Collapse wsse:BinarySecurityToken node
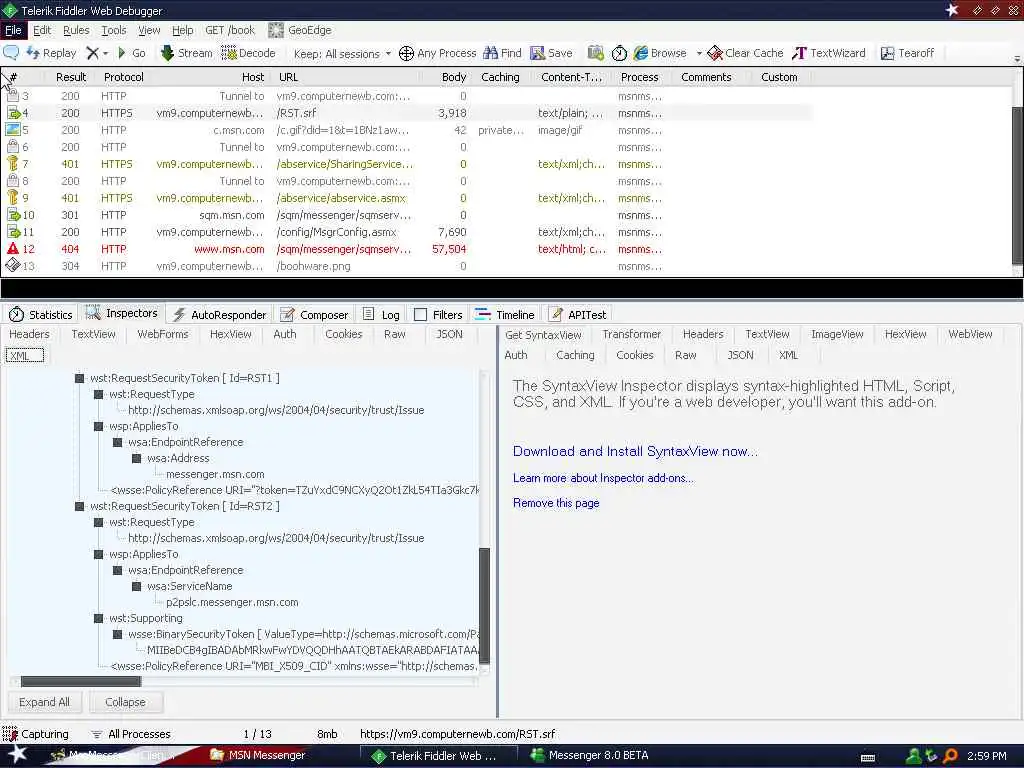This screenshot has width=1024, height=768. click(118, 634)
